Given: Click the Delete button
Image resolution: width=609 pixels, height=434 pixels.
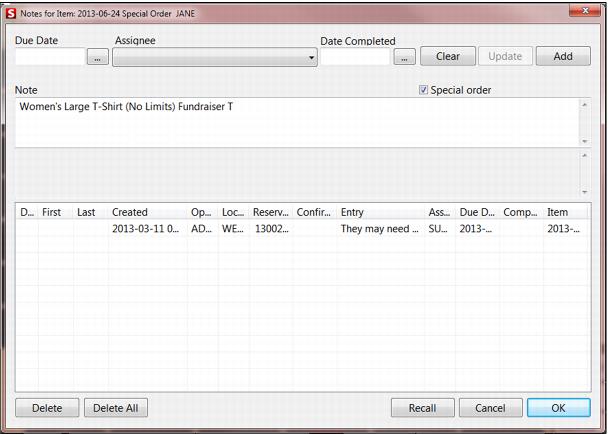Looking at the screenshot, I should 47,408.
